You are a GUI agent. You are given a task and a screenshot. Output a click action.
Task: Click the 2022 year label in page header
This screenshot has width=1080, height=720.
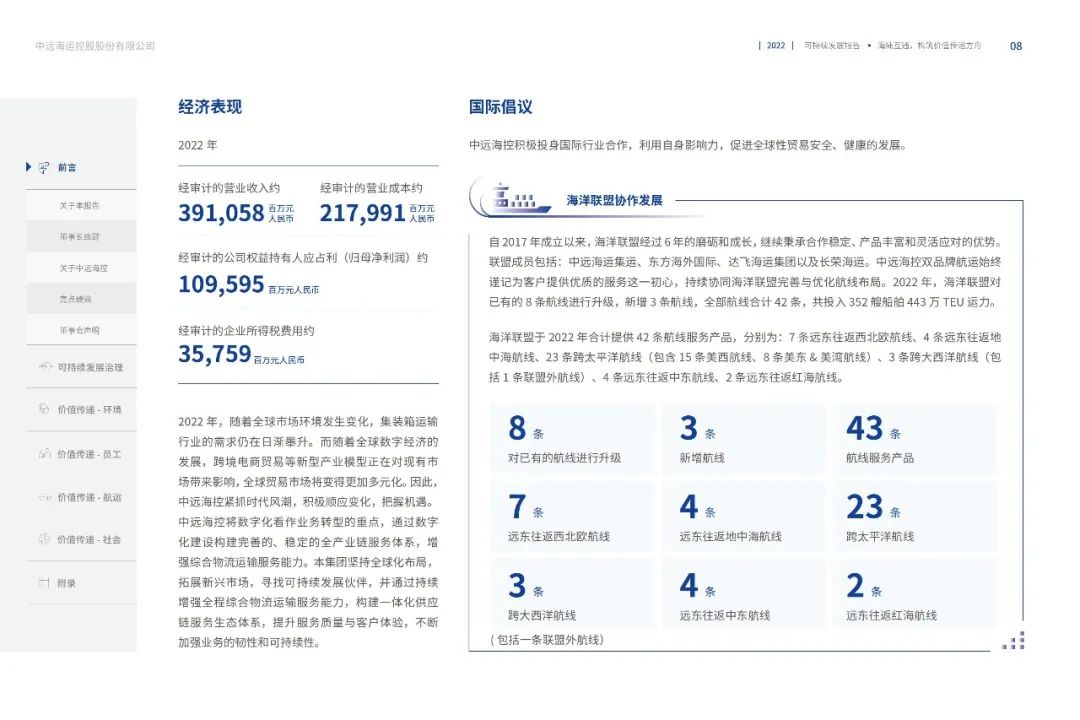pos(776,45)
